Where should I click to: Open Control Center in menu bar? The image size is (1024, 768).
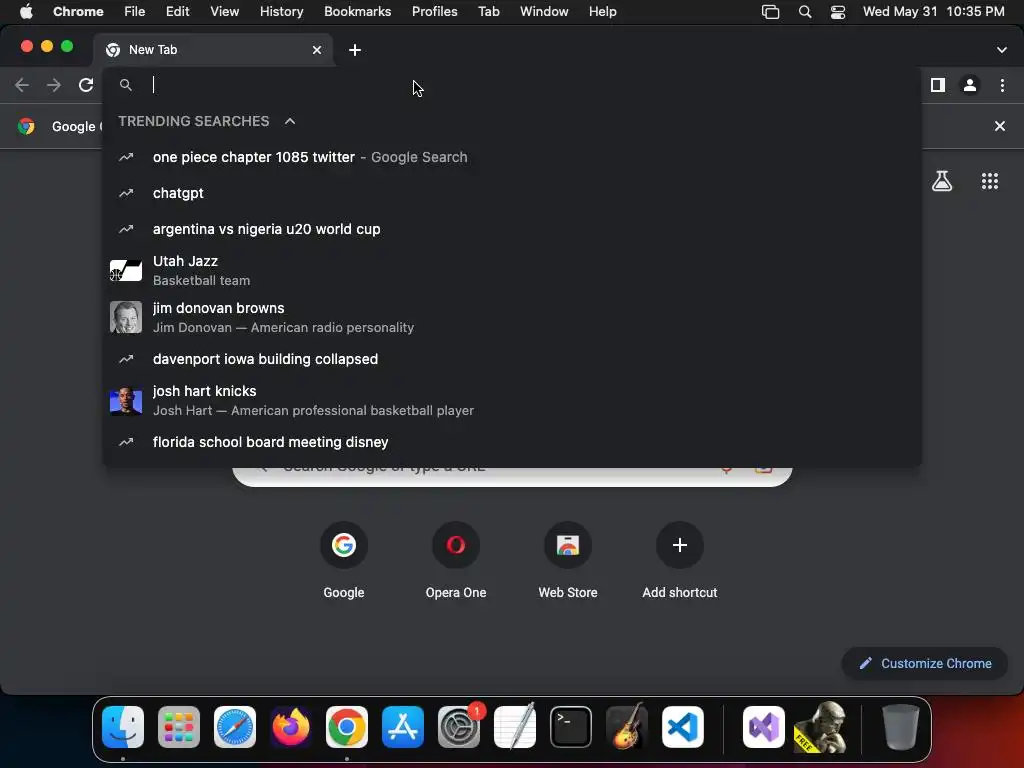(838, 12)
